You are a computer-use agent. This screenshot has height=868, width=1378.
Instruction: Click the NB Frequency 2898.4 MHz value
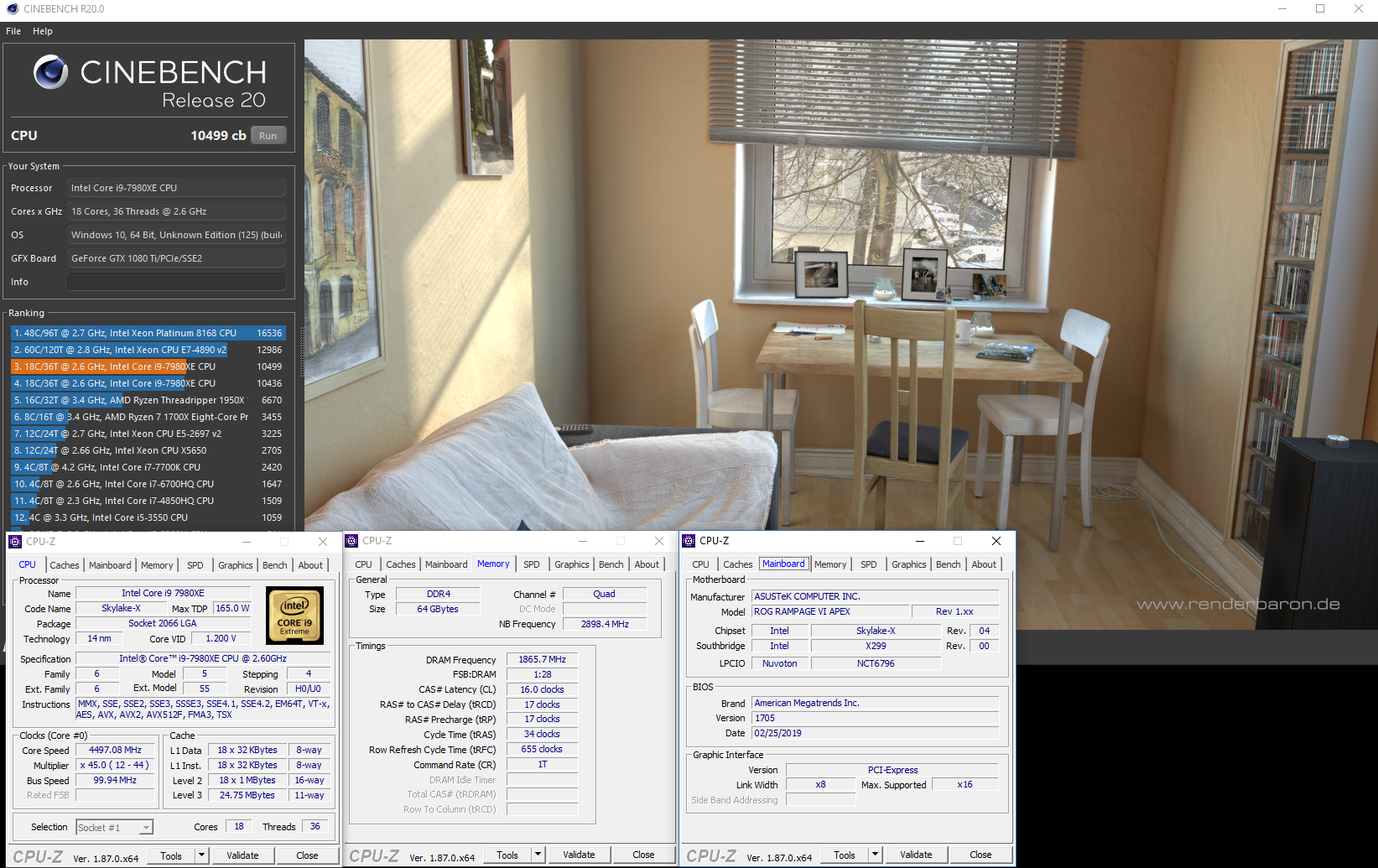coord(605,624)
